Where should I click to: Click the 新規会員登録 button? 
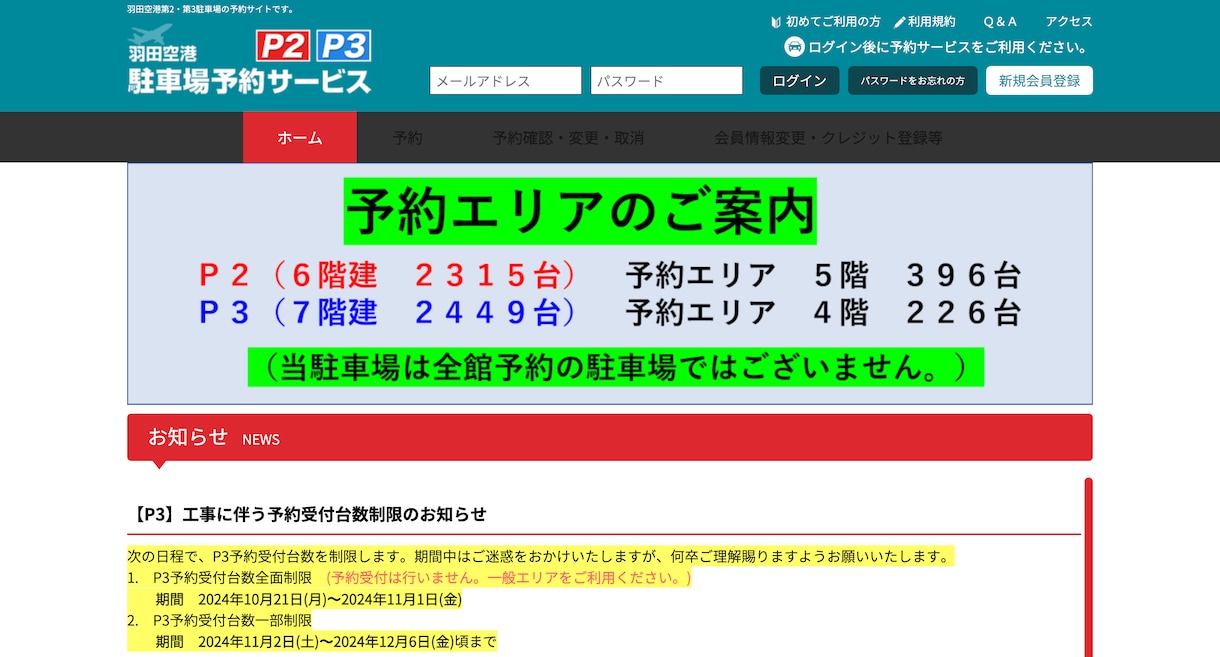(x=1039, y=81)
